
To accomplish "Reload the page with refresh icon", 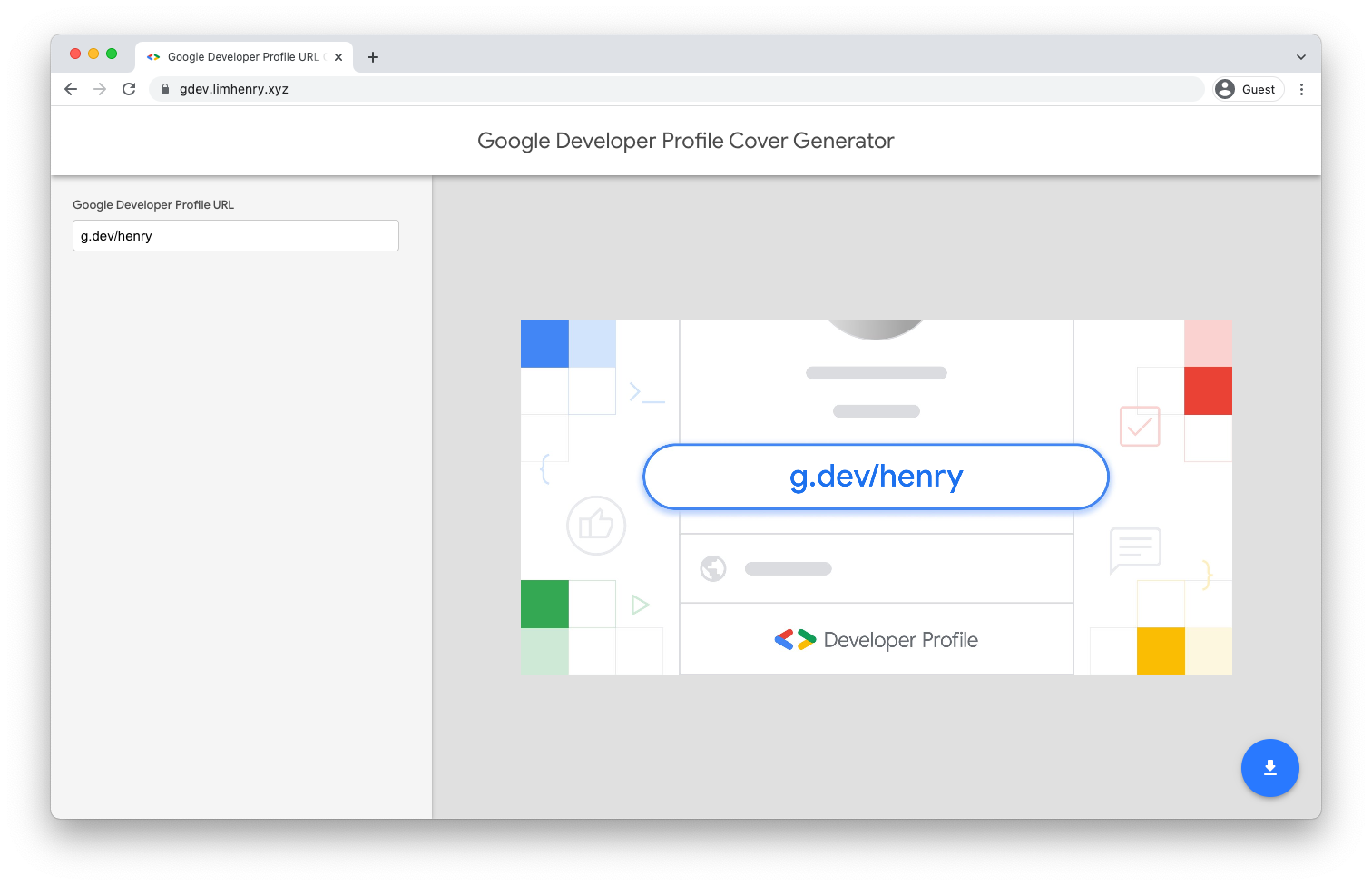I will (129, 89).
